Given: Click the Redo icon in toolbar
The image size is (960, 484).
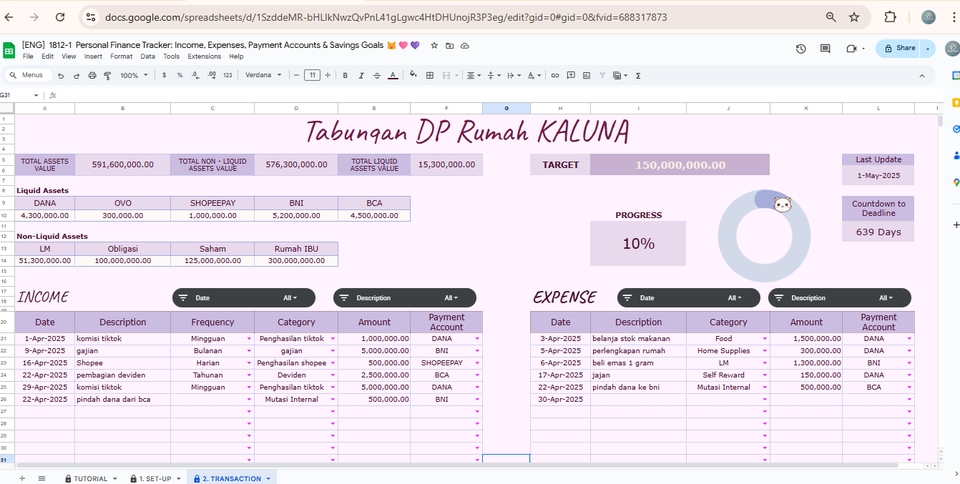Looking at the screenshot, I should pos(77,75).
